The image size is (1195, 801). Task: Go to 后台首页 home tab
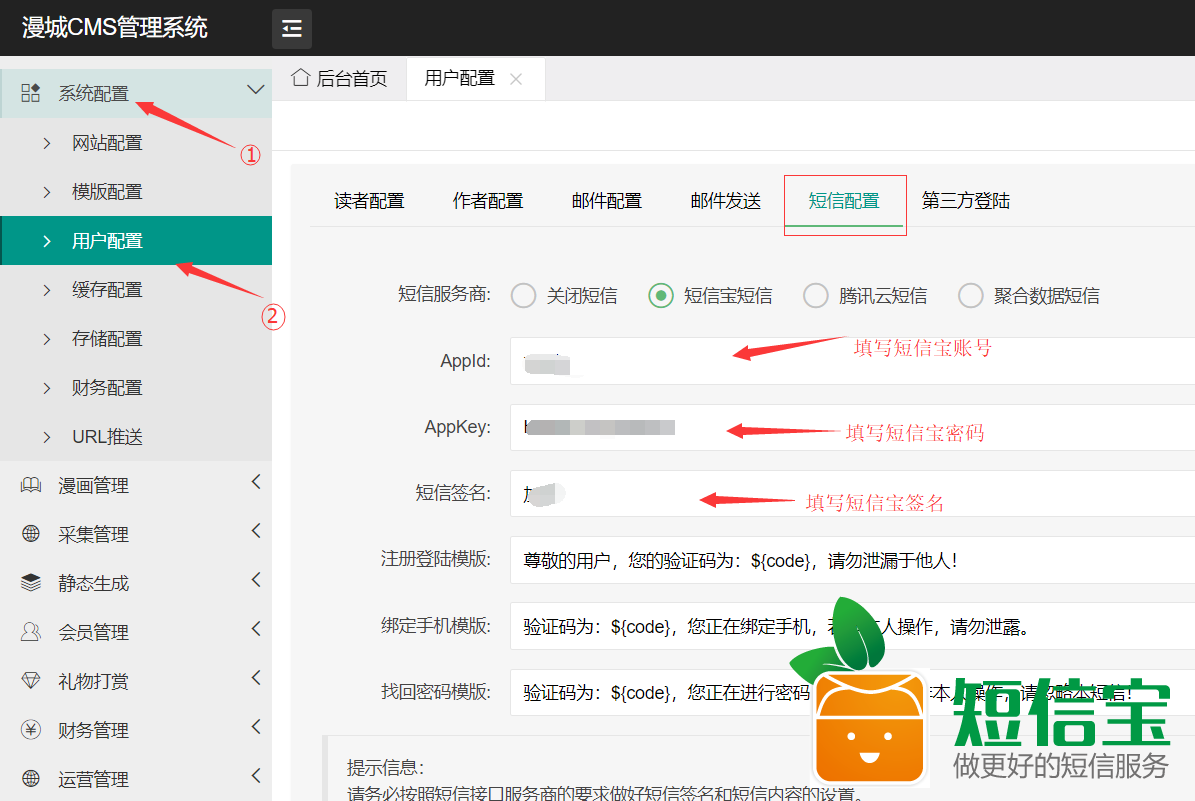(x=340, y=79)
